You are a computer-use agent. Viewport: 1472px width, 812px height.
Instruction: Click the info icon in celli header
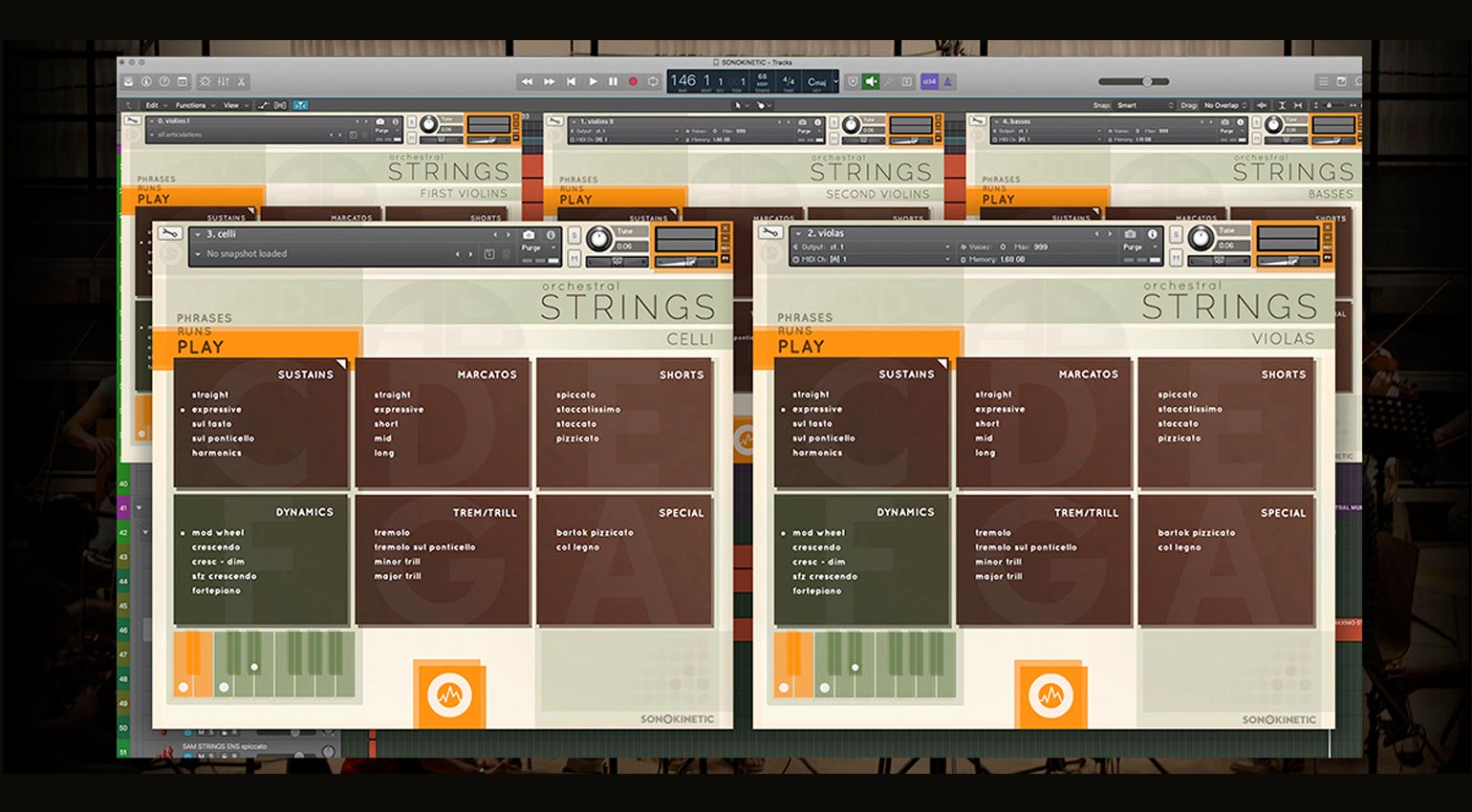point(551,235)
